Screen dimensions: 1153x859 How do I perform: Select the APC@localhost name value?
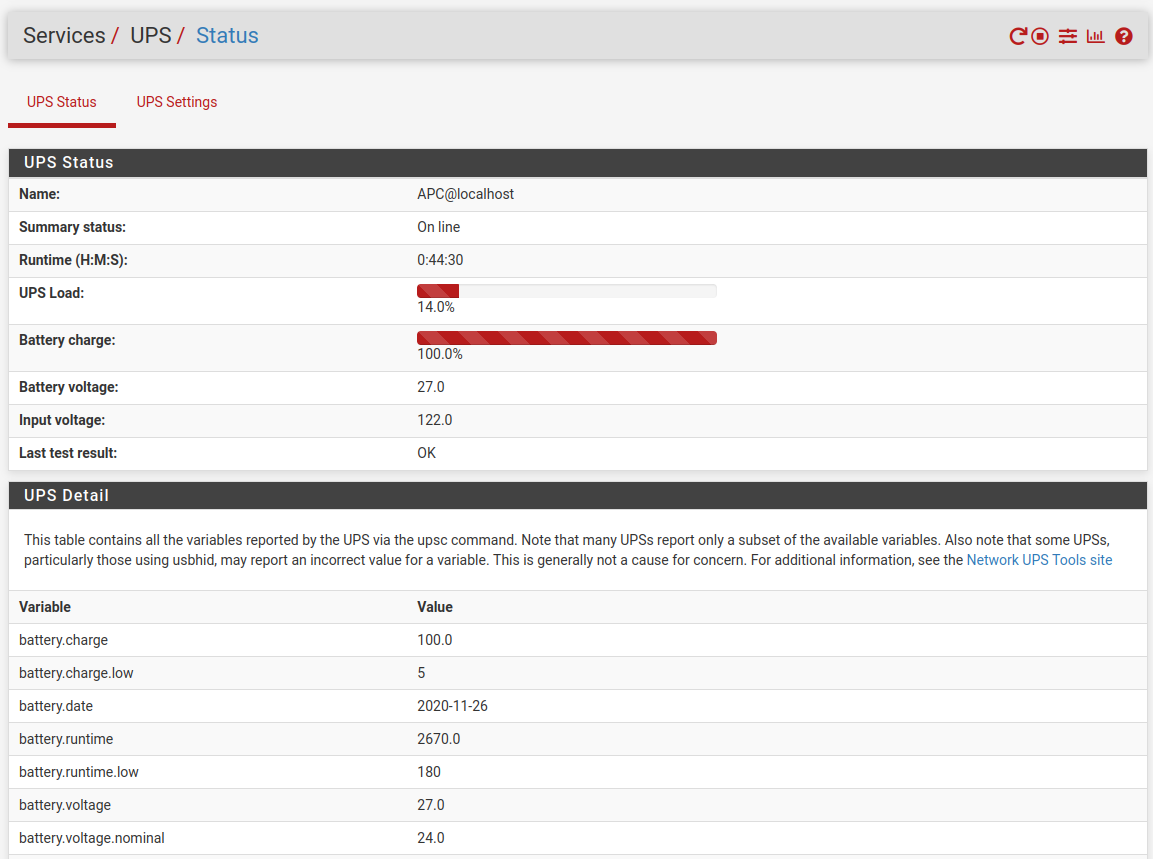[x=465, y=194]
